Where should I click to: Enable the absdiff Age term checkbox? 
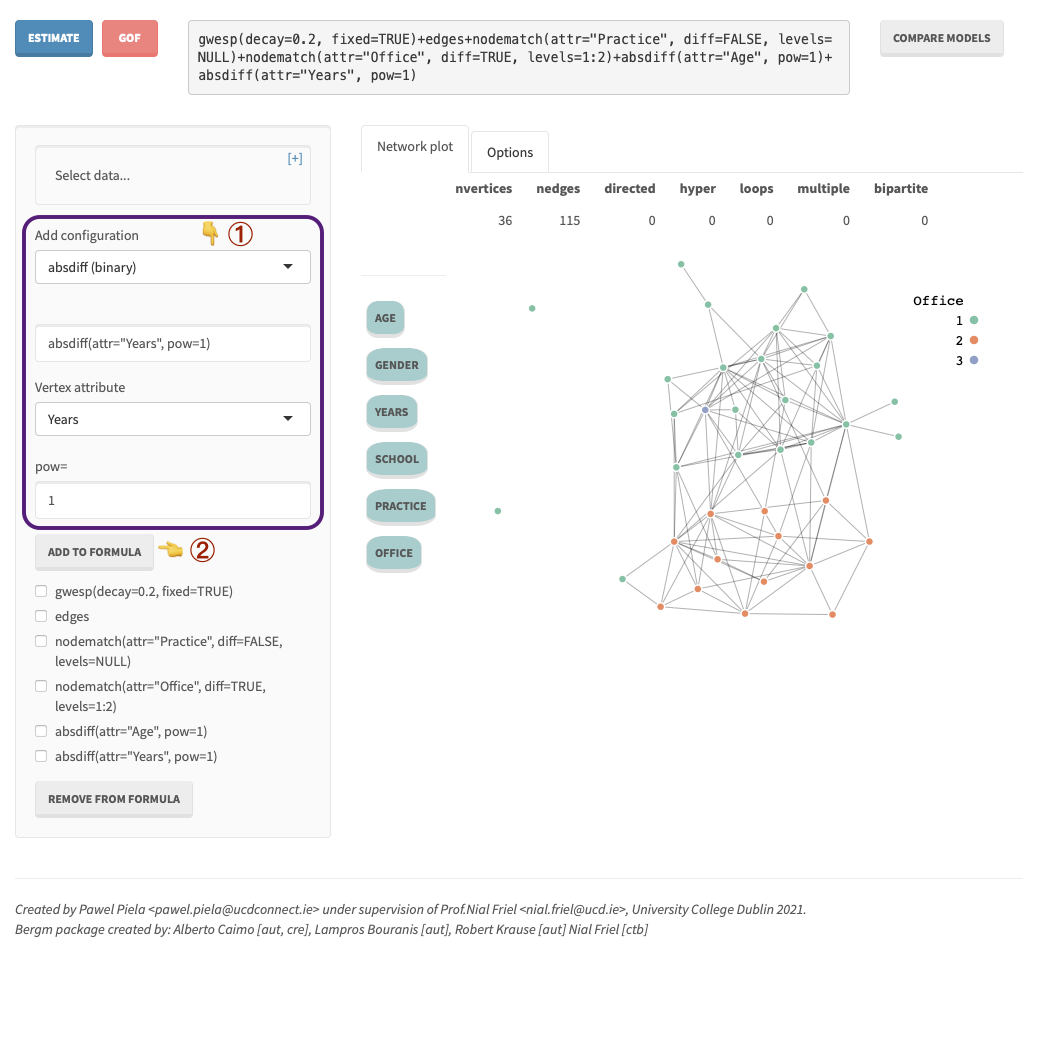(x=41, y=731)
